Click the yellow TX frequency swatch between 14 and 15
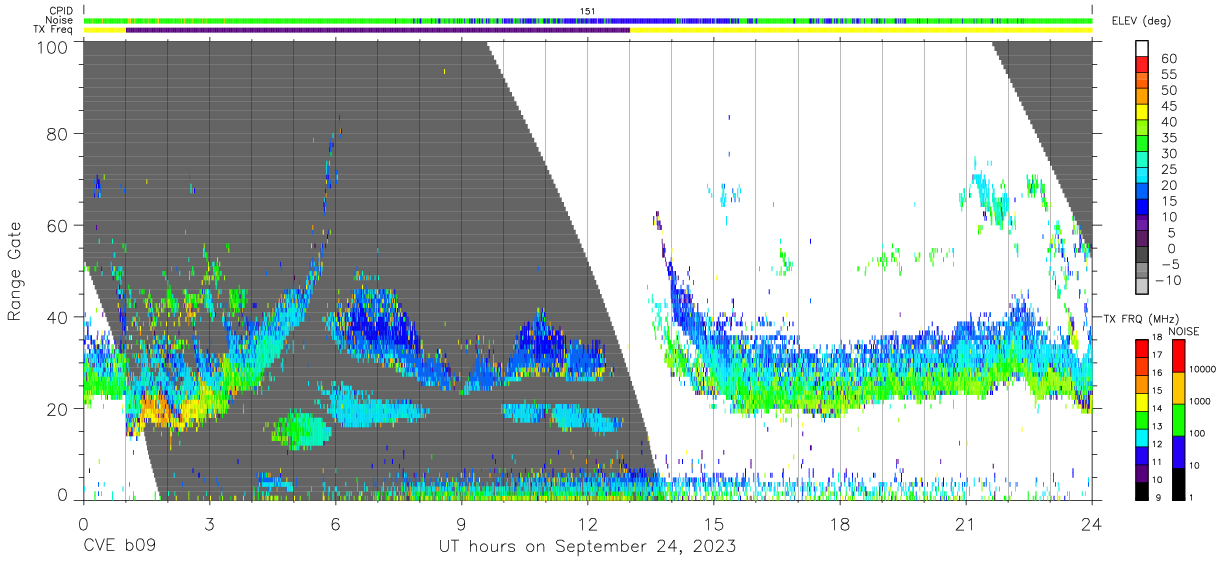This screenshot has width=1228, height=567. pos(1142,401)
